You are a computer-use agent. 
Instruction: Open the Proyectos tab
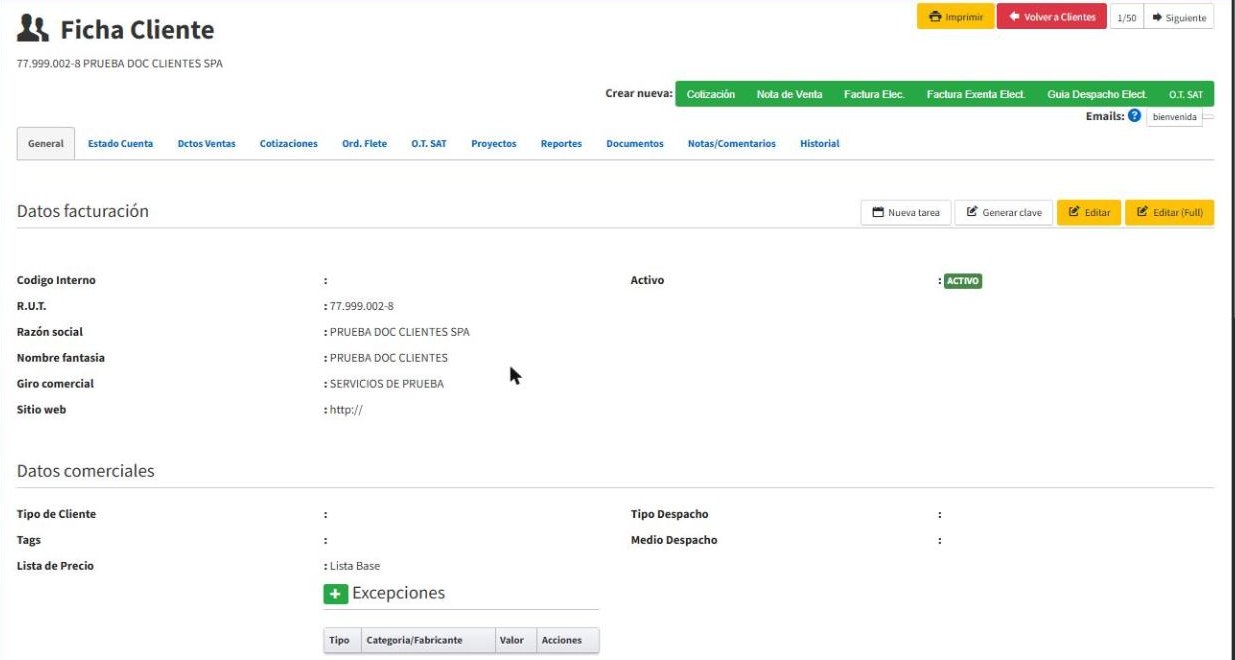click(494, 144)
